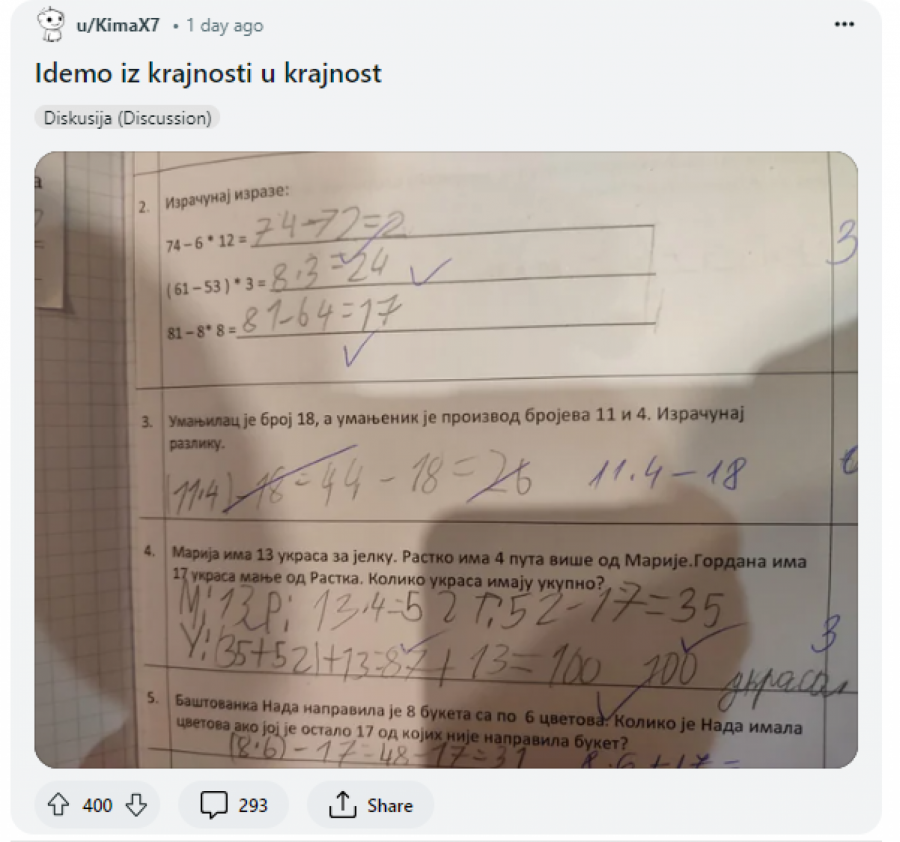900x842 pixels.
Task: Open the post titled 'Idemo iz krajnosti u krajnost'
Action: (x=208, y=74)
